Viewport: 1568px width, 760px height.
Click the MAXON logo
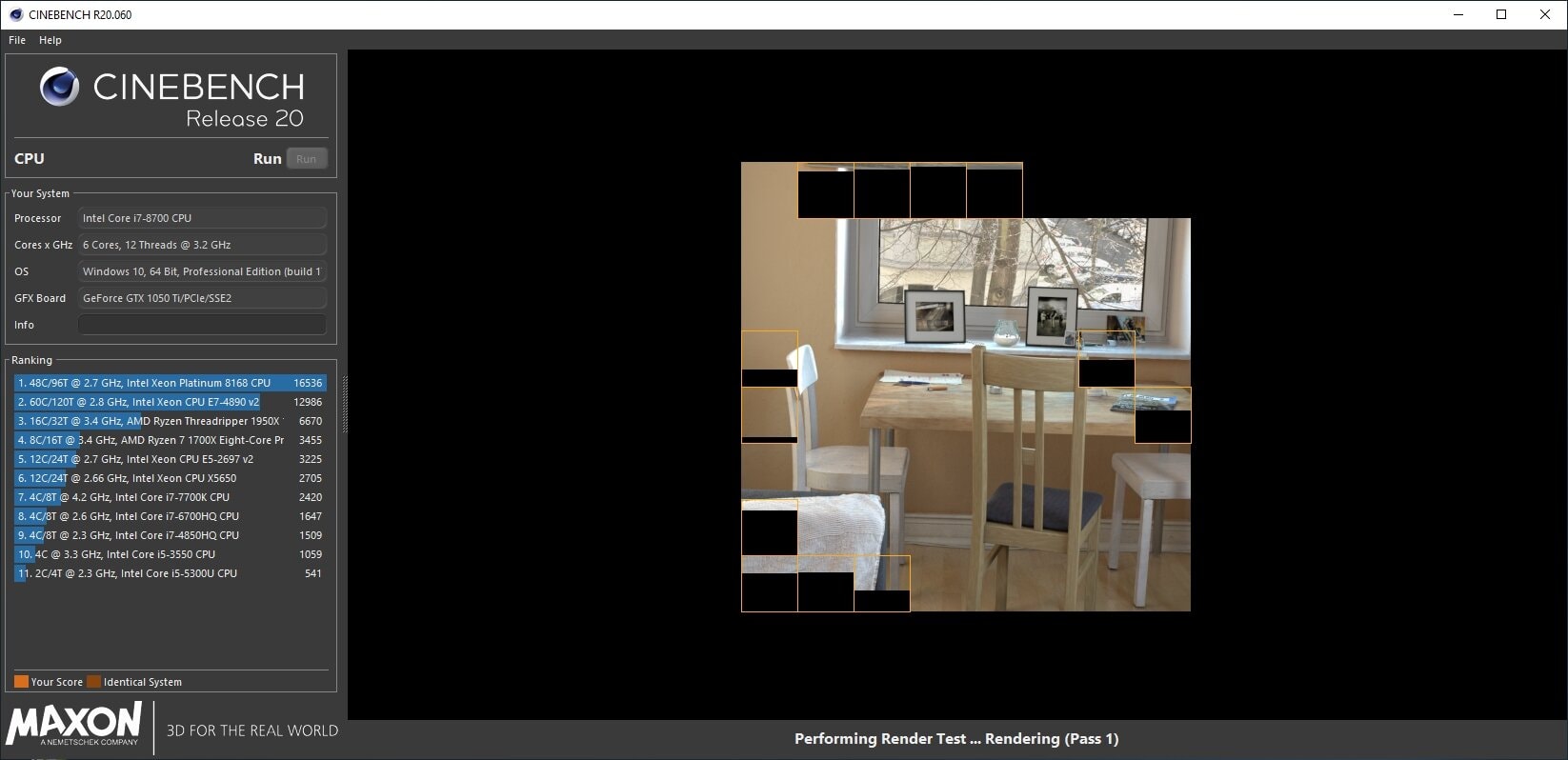point(73,725)
